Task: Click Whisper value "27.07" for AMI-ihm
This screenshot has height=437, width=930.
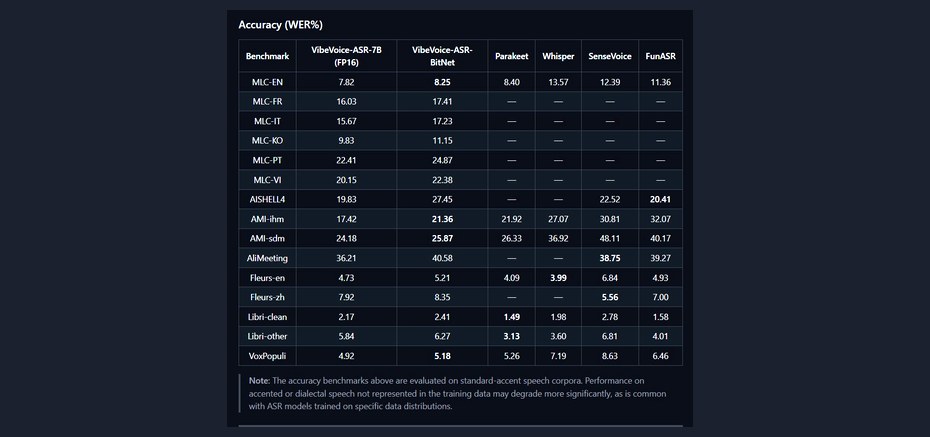Action: point(558,219)
